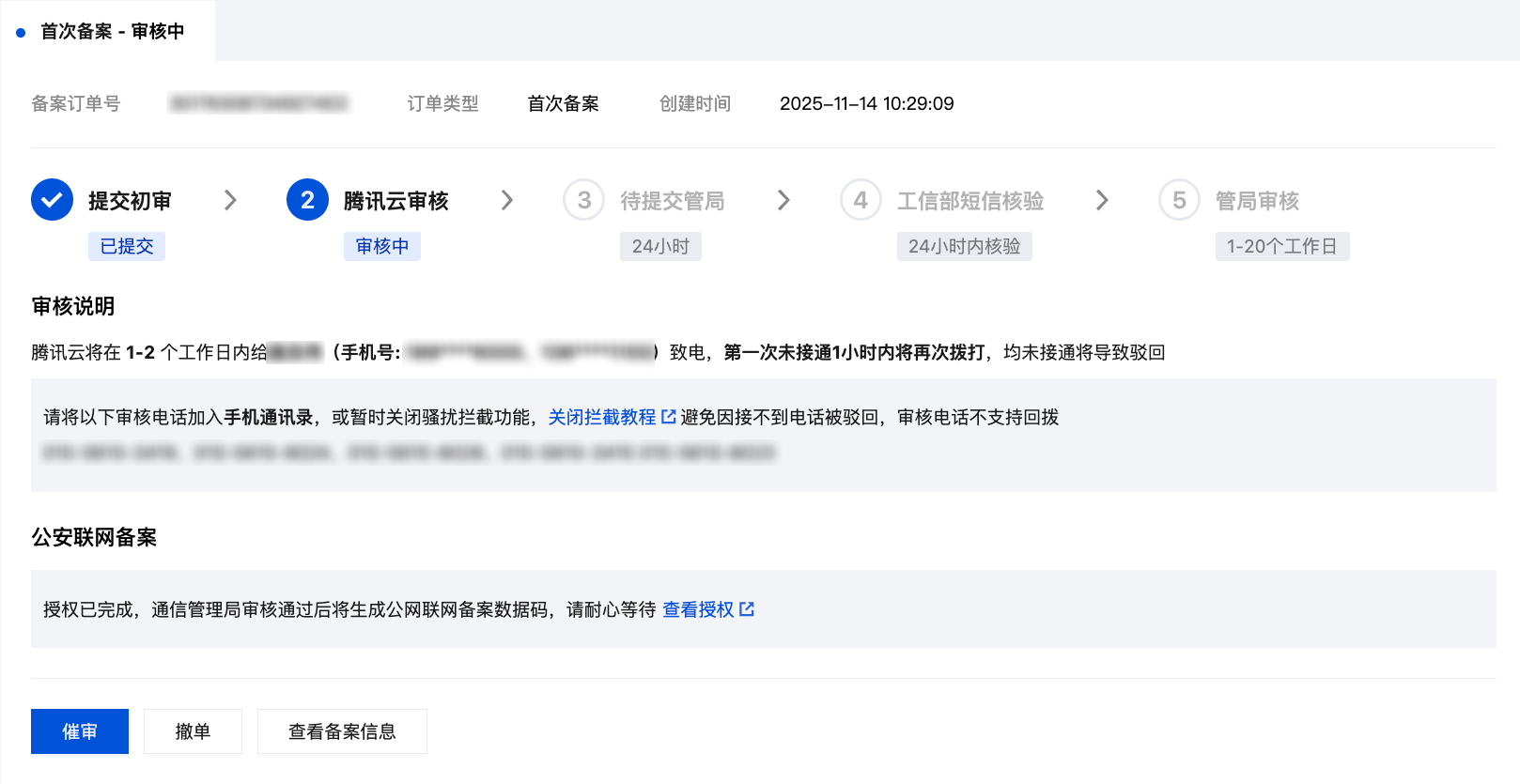
Task: Click the step 2 circle icon
Action: (307, 200)
